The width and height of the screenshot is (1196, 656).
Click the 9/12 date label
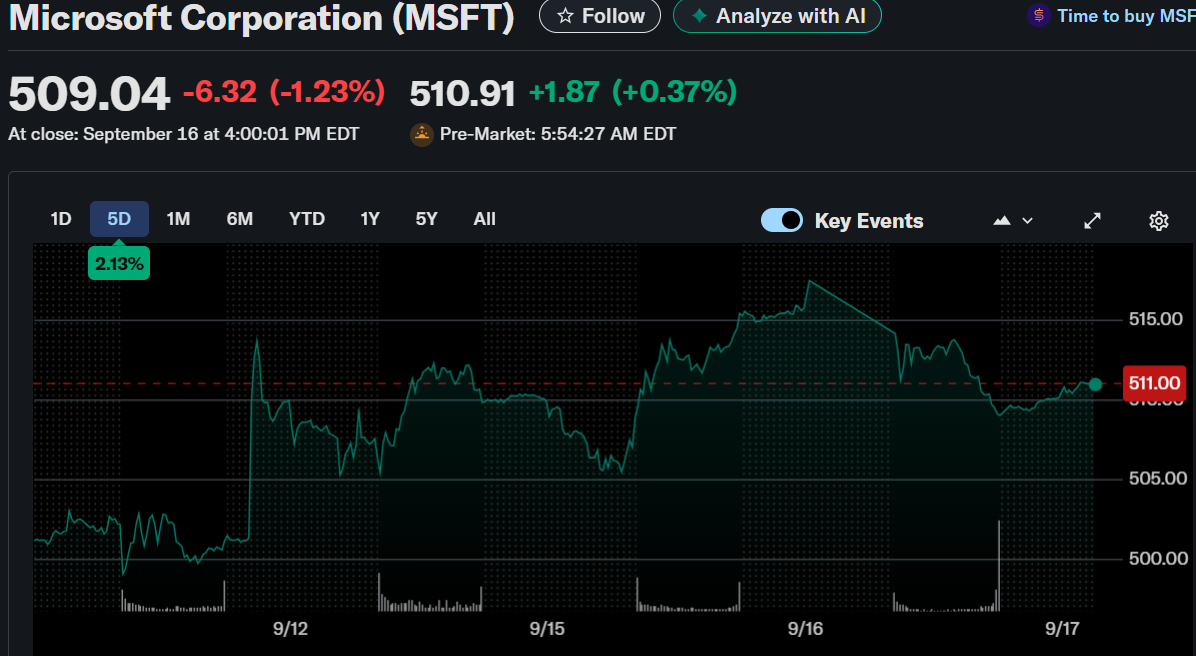[291, 629]
